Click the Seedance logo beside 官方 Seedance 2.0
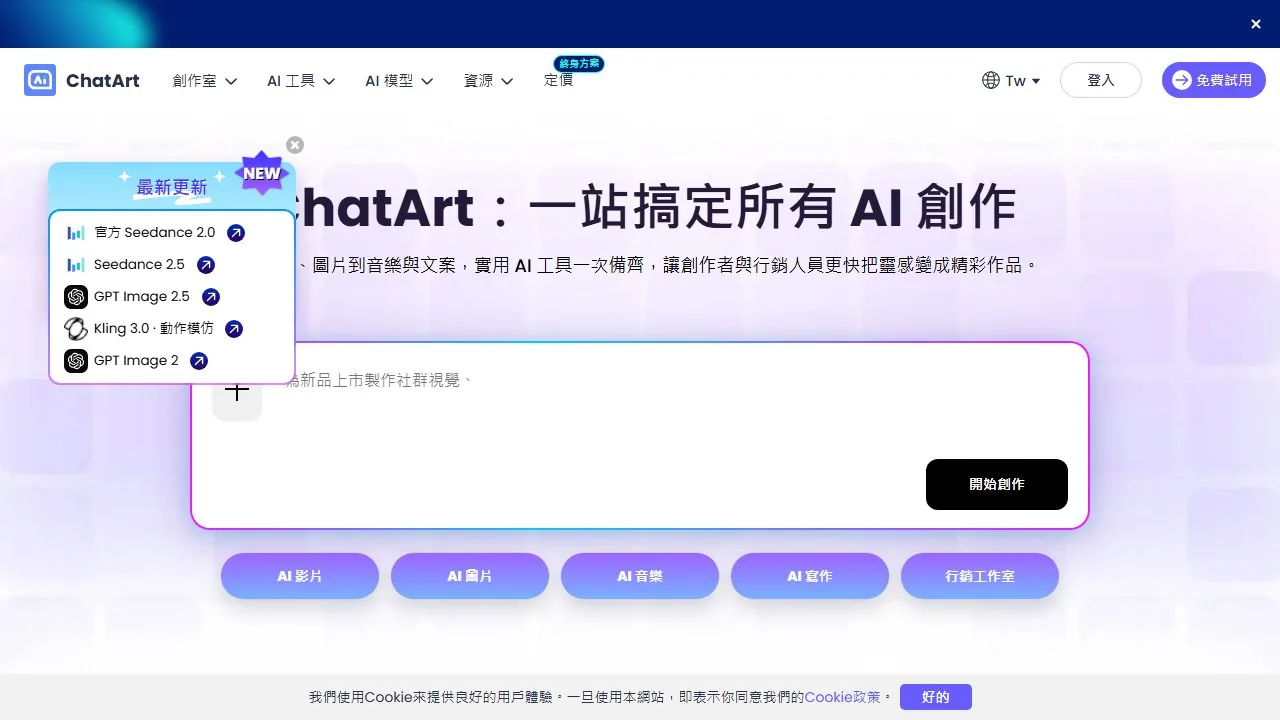Image resolution: width=1280 pixels, height=720 pixels. 76,233
